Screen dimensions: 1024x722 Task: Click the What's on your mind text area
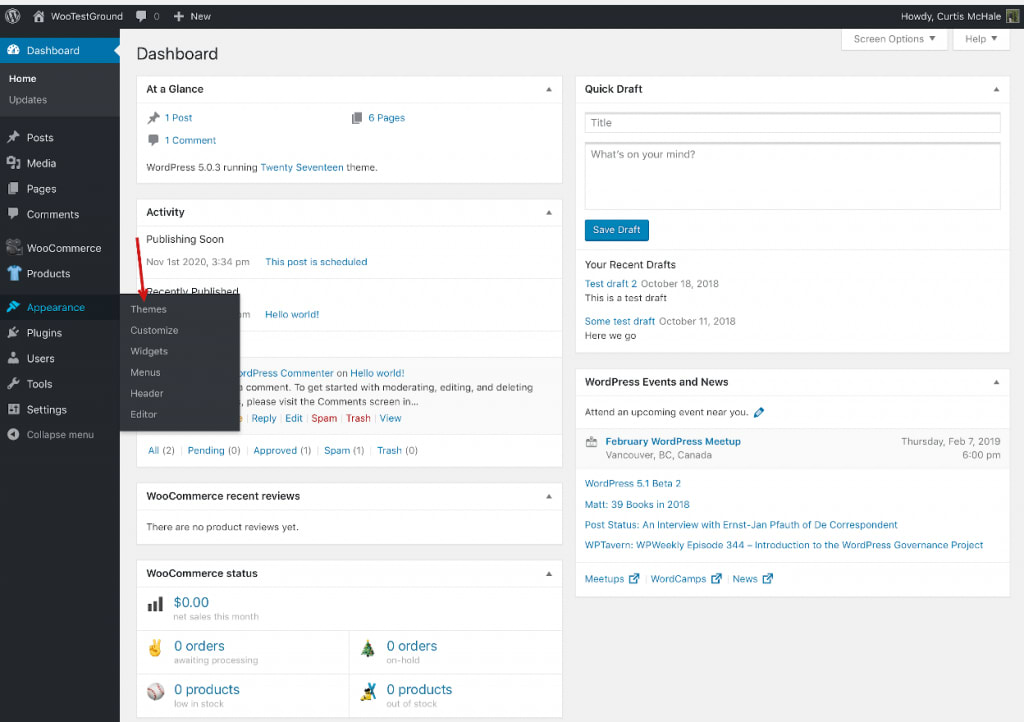792,176
